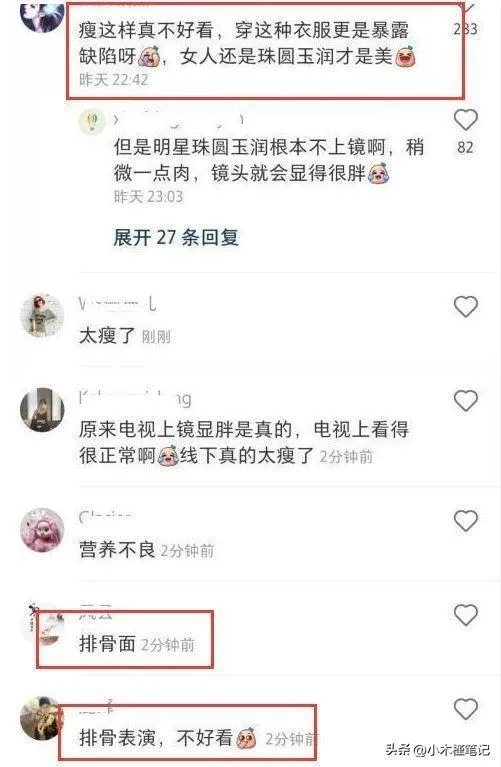Open pink-haired avatar next to '营养不良'
The width and height of the screenshot is (501, 767).
pos(42,530)
